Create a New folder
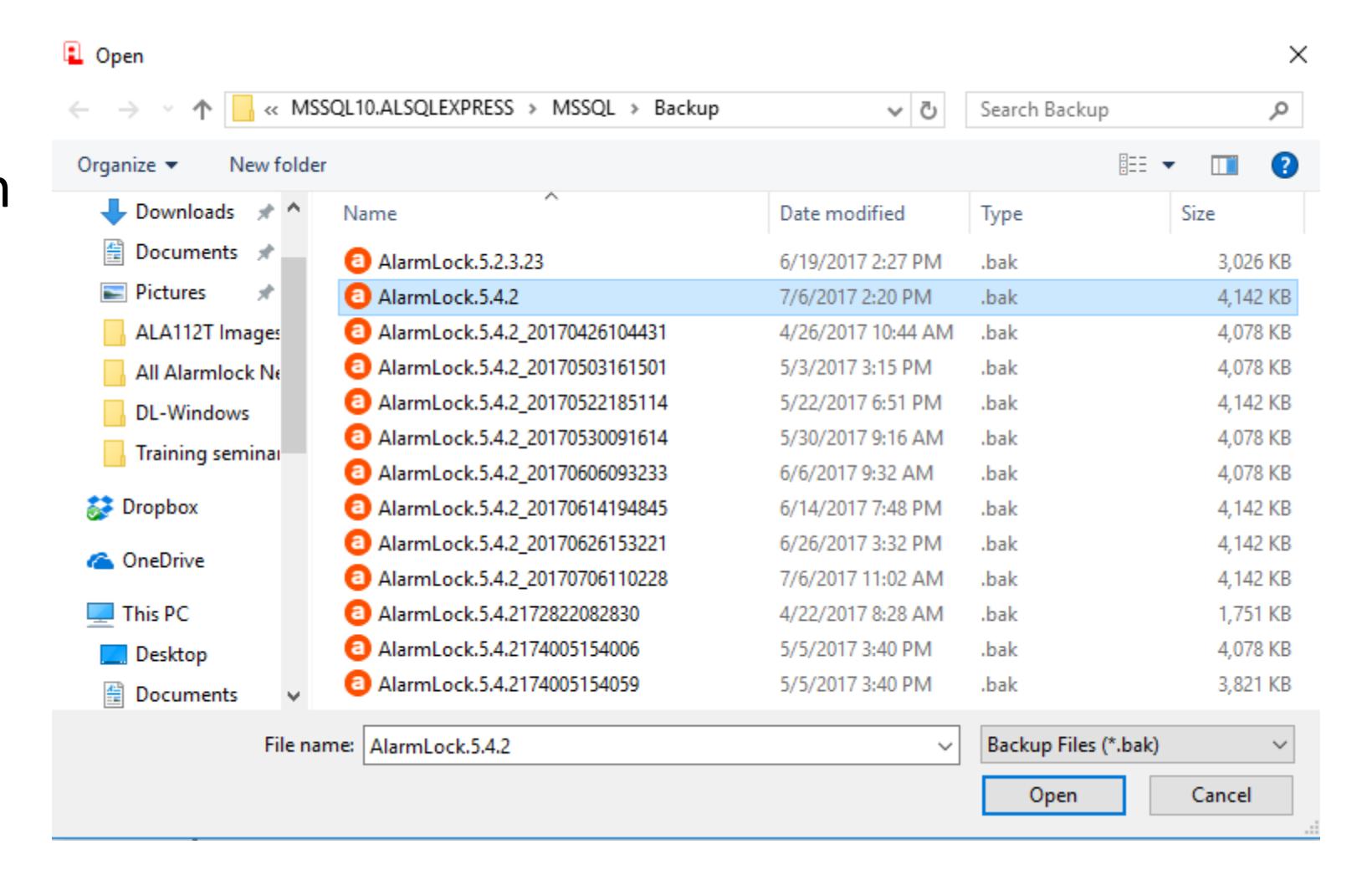 coord(278,165)
